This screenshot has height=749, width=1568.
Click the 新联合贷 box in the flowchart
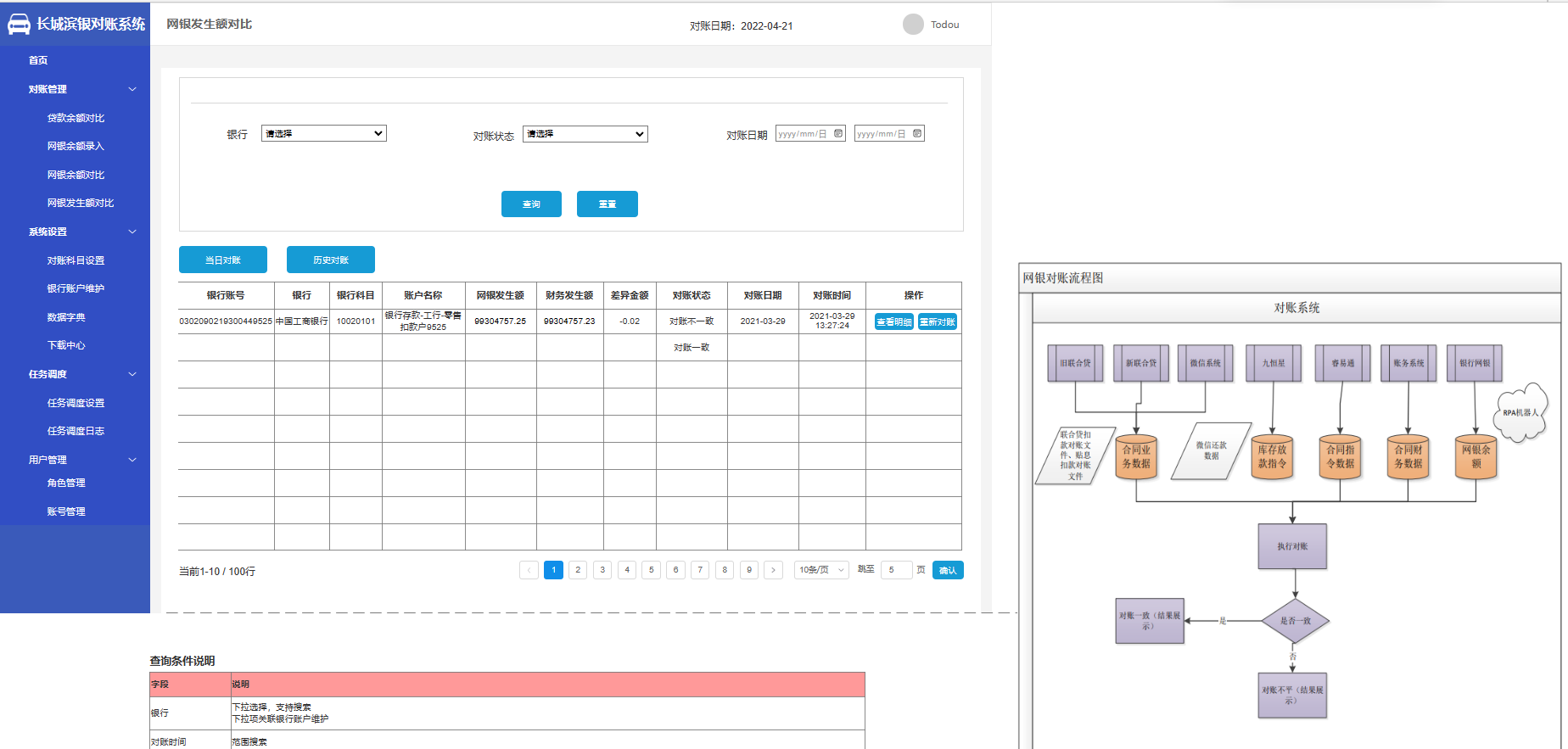1141,363
